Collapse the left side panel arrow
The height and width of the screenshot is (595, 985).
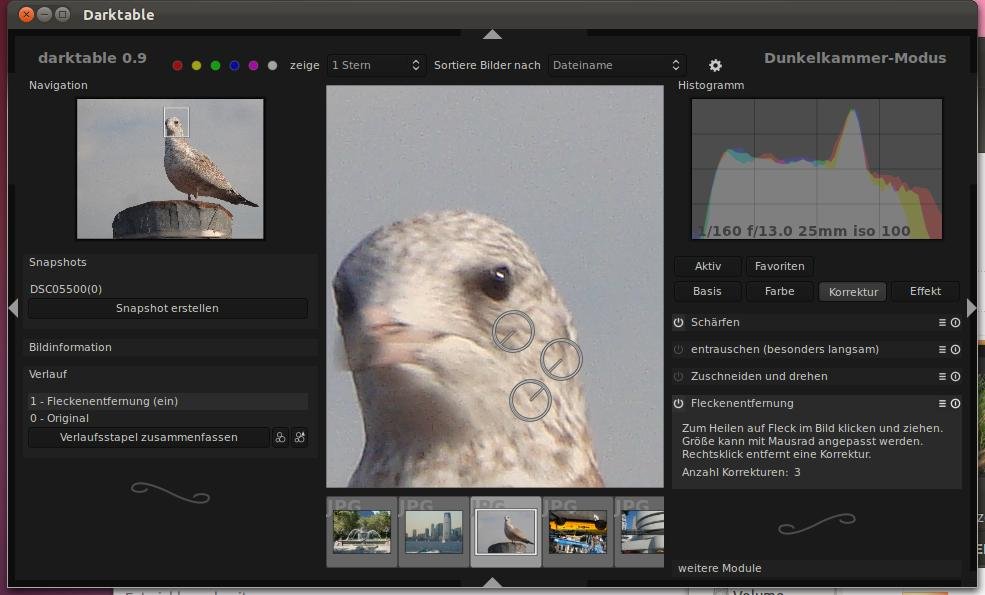13,308
